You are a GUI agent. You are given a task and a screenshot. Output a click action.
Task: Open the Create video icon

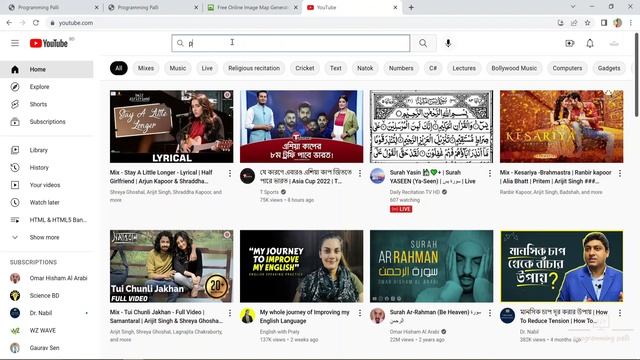click(569, 43)
